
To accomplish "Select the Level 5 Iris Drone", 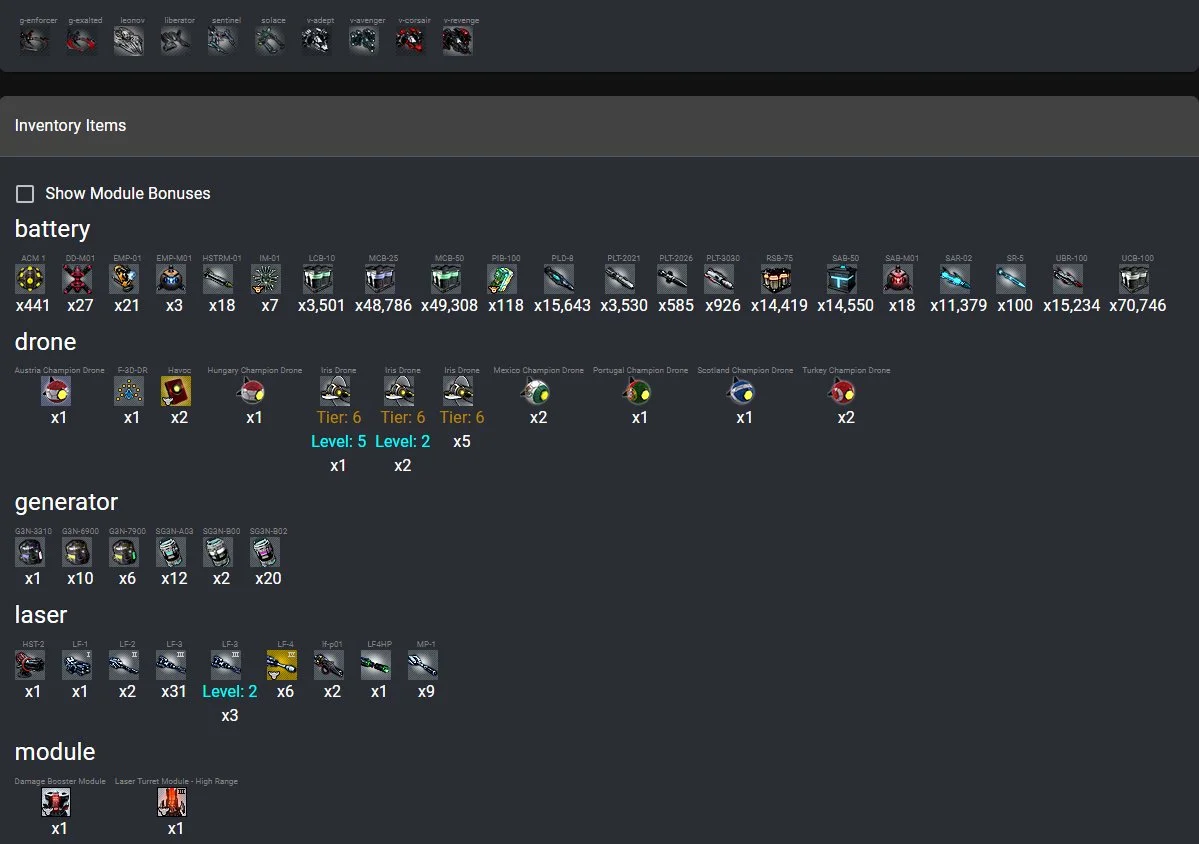I will (x=335, y=391).
